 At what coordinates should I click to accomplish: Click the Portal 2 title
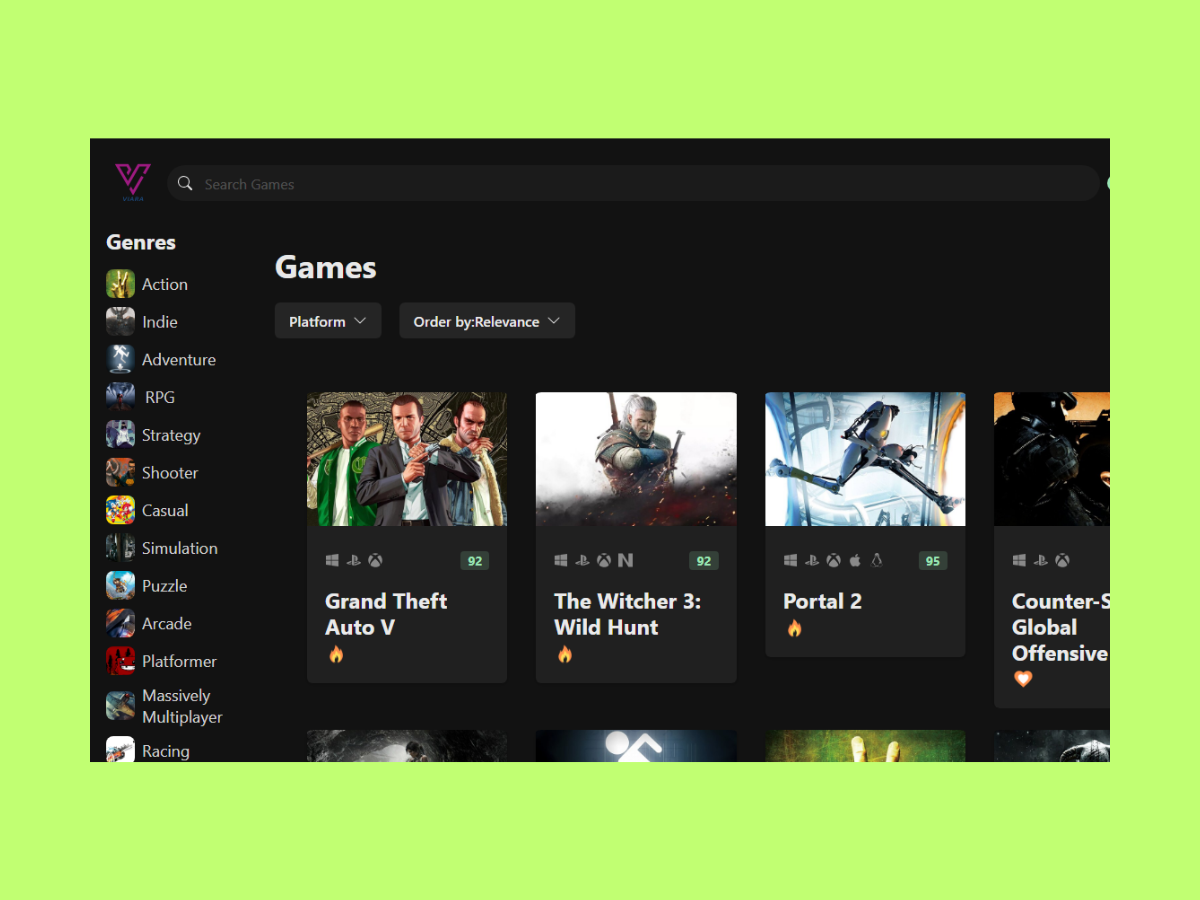click(822, 601)
